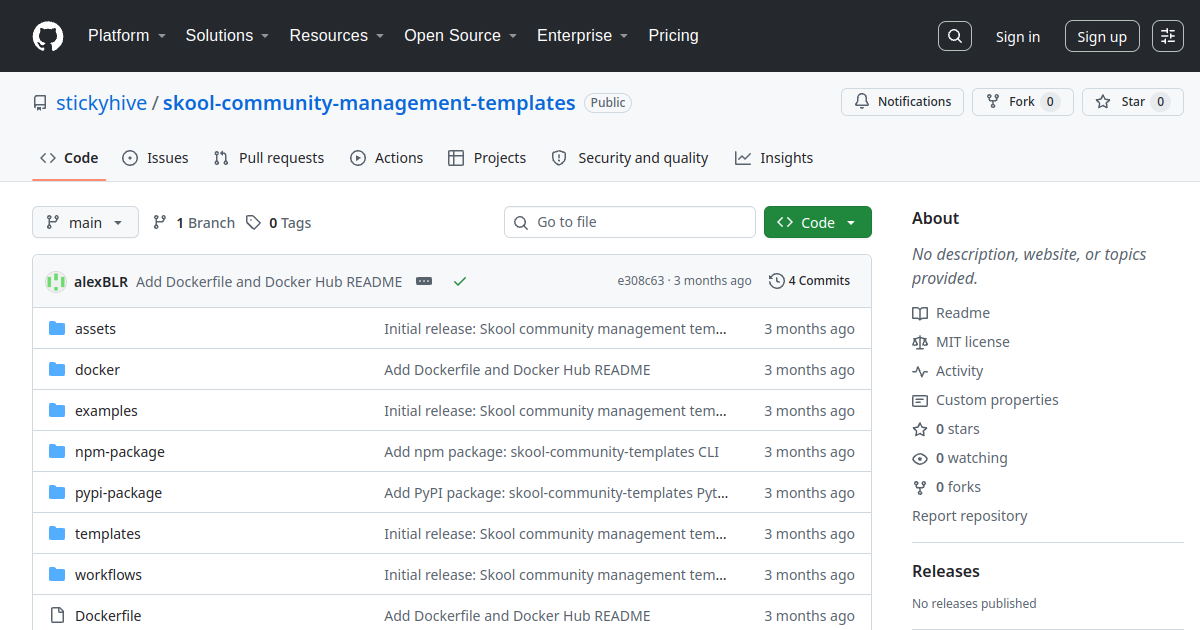Screen dimensions: 1200x630
Task: View the 1 Branch link
Action: [194, 222]
